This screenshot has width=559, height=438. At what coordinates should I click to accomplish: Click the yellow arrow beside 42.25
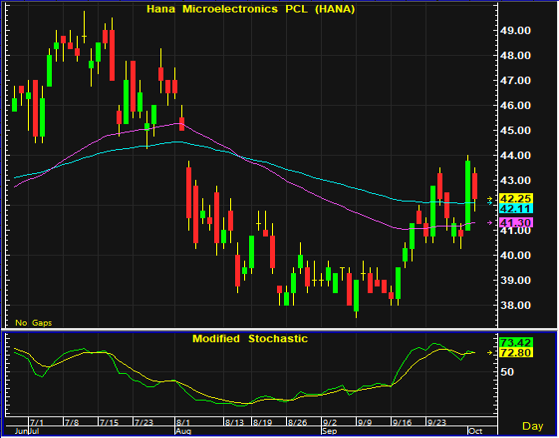tap(490, 198)
